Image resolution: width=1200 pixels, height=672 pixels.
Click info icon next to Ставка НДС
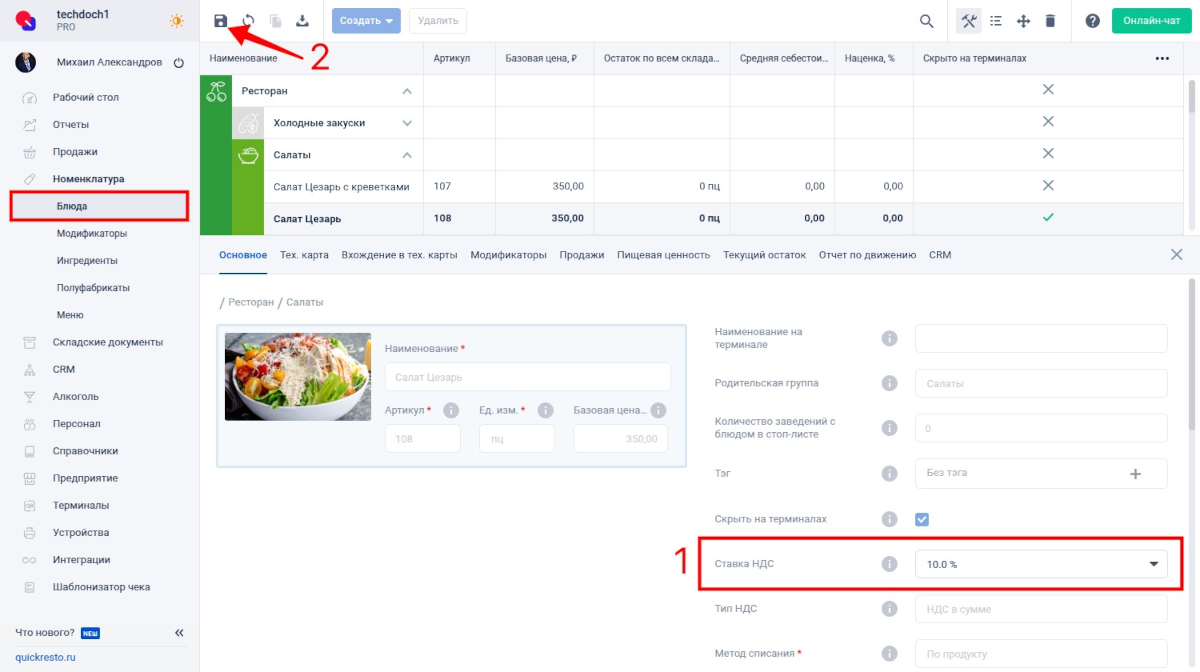point(889,564)
